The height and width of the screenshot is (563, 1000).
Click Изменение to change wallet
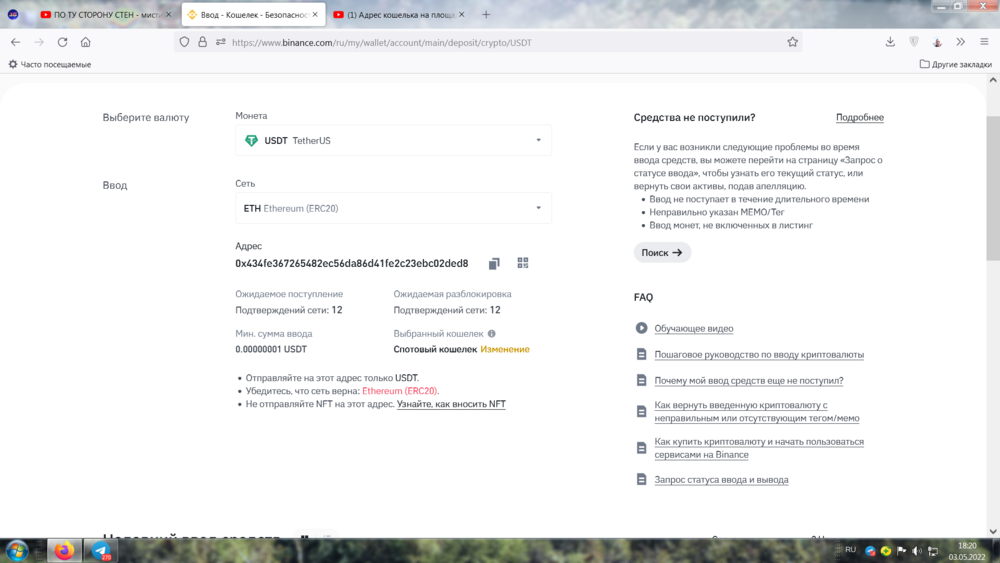click(x=505, y=349)
